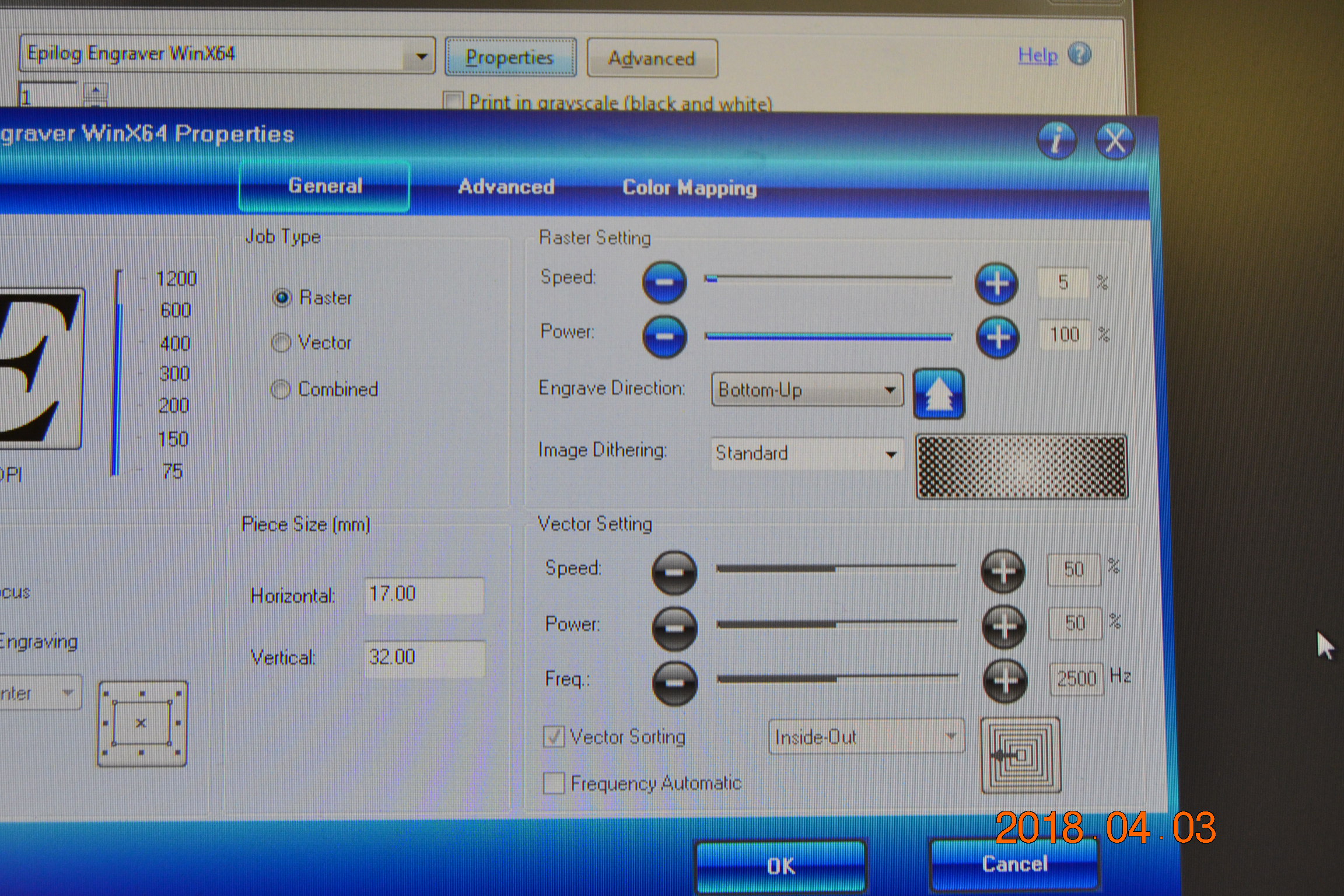Click the info button in Properties title bar
This screenshot has width=1344, height=896.
pos(1056,140)
